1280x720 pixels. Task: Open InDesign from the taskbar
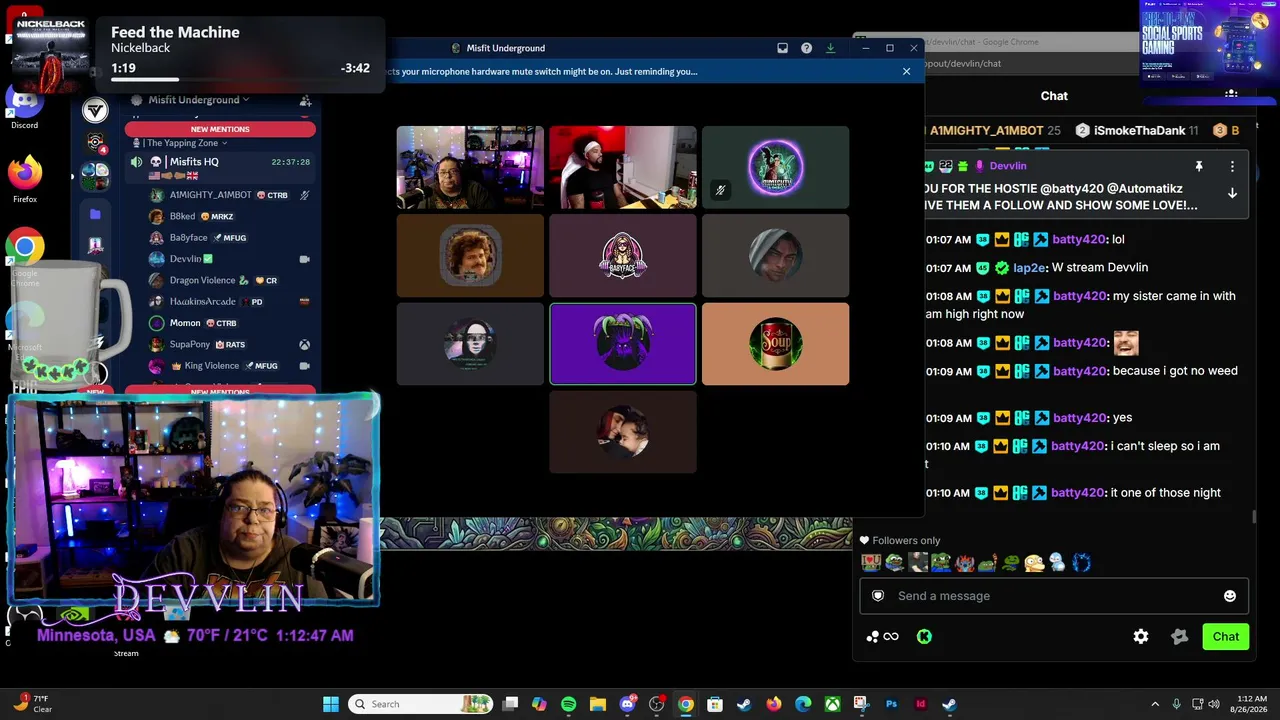(920, 704)
